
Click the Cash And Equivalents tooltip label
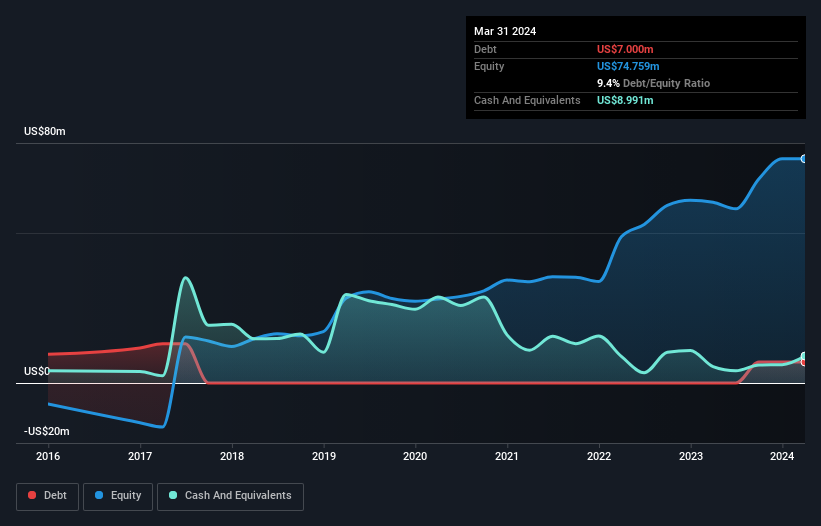pos(527,100)
